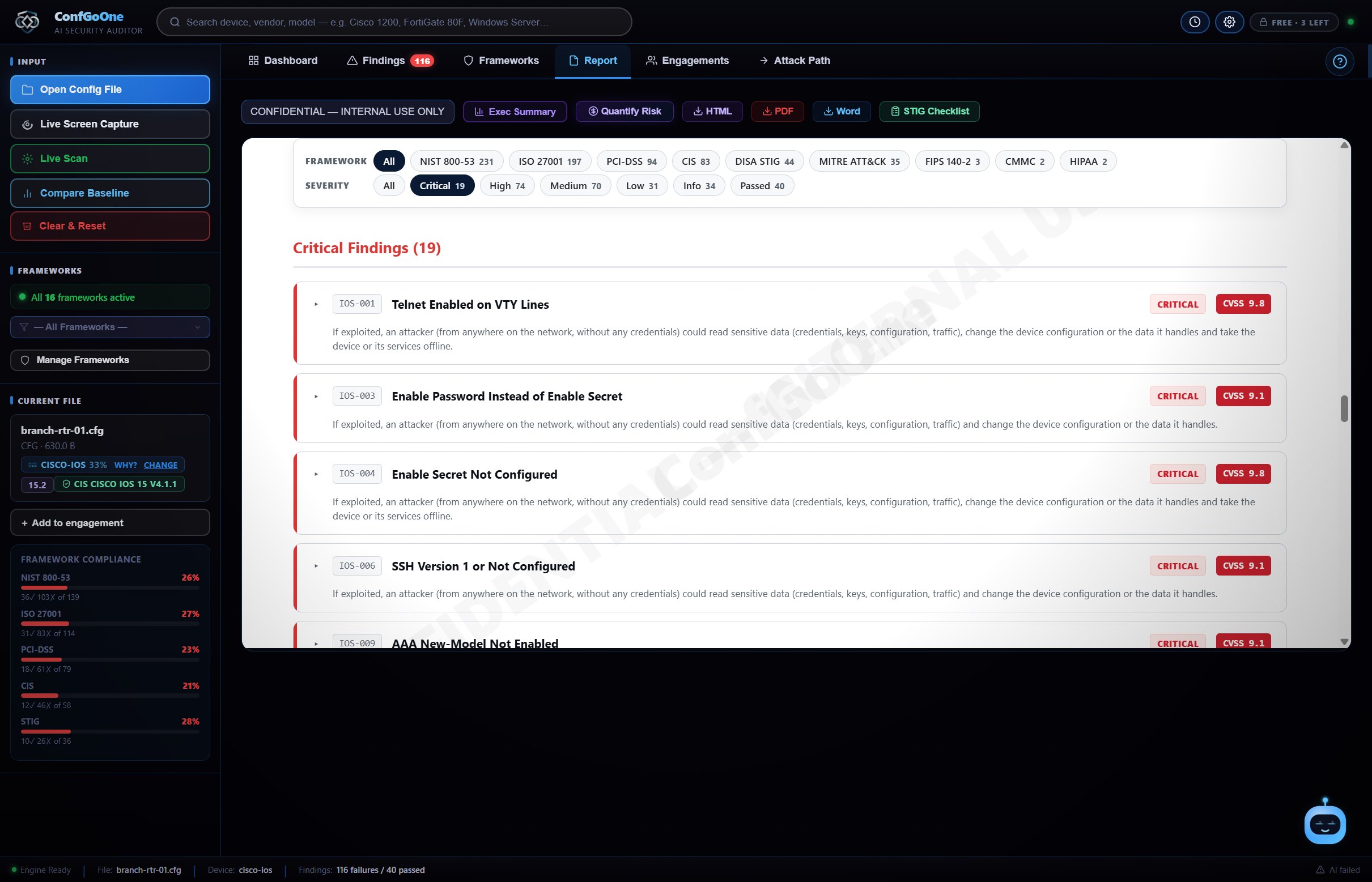This screenshot has width=1372, height=882.
Task: Click the Manage Frameworks button
Action: pos(110,360)
